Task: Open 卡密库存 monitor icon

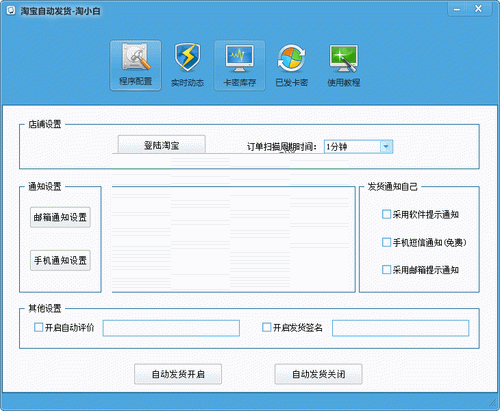Action: pyautogui.click(x=240, y=65)
